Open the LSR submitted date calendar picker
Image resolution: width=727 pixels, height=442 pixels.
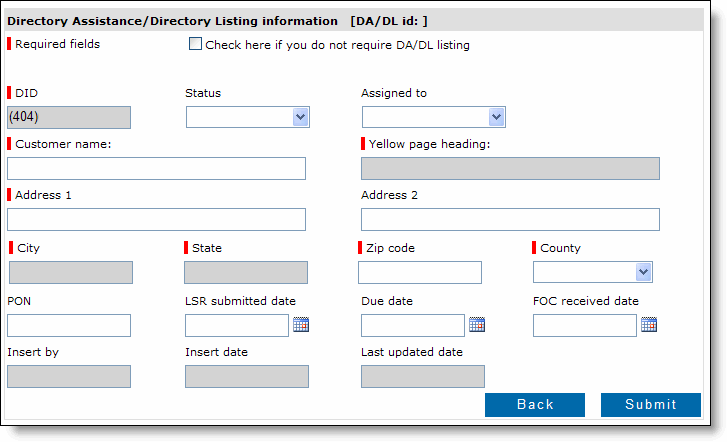point(301,325)
